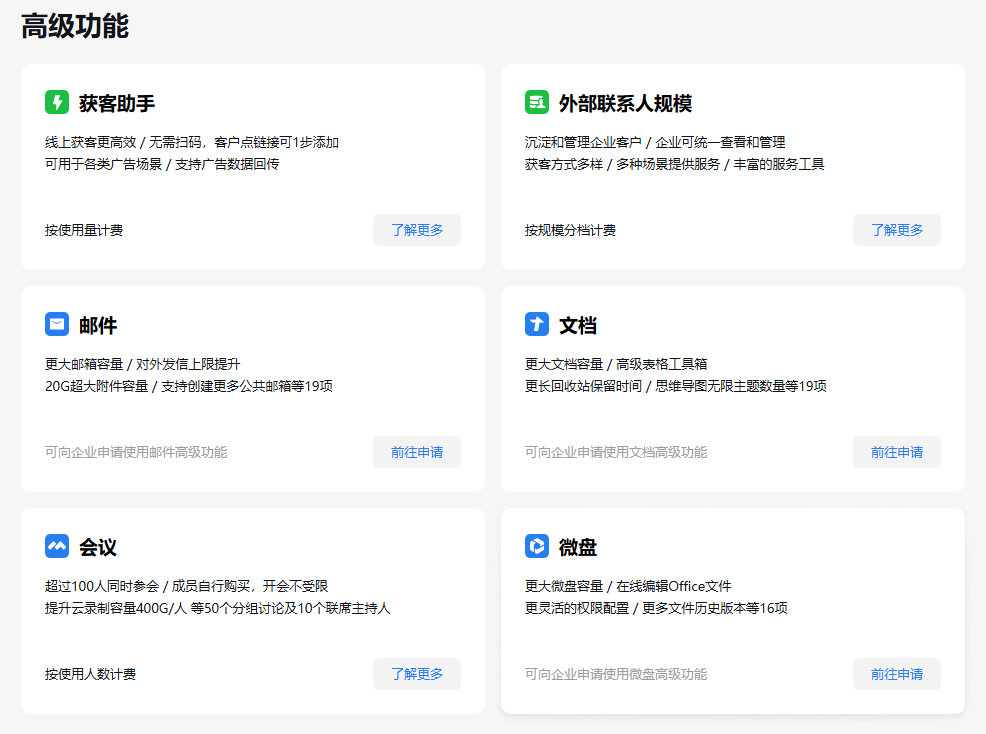Select 前往申请 in the 微盘 card
This screenshot has width=986, height=734.
897,674
